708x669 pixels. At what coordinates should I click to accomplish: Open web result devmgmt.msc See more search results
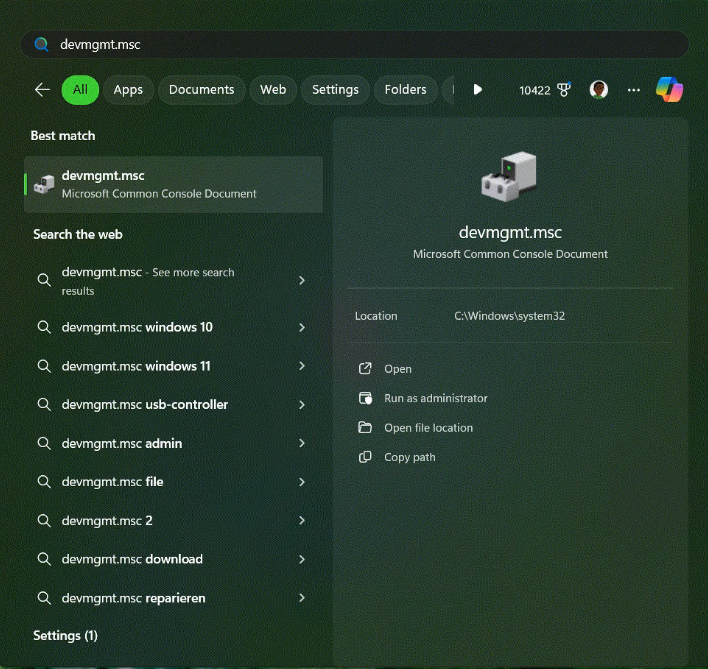173,281
